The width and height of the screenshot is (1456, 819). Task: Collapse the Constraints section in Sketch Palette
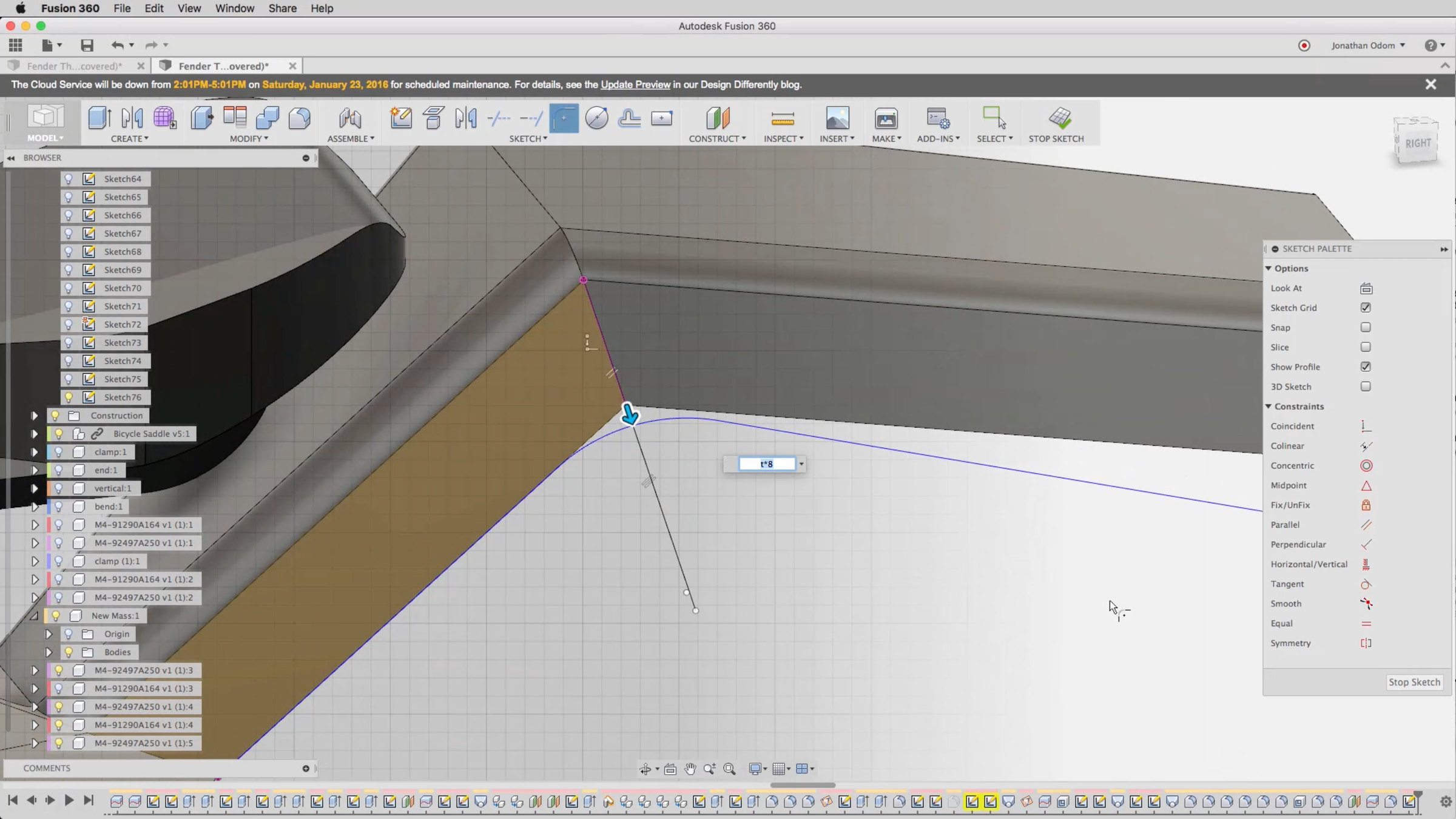(x=1269, y=406)
